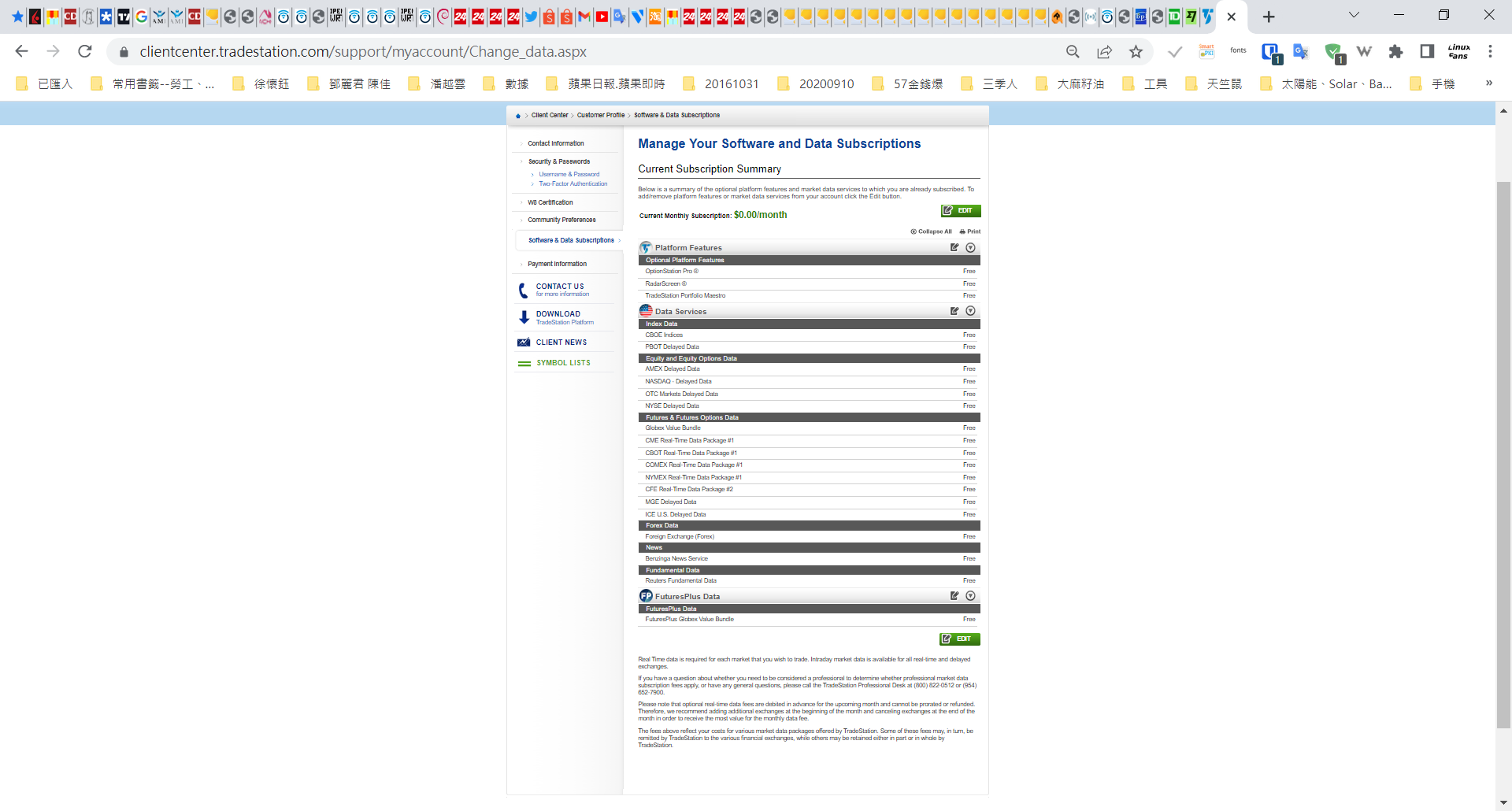Click the top green EDIT button
This screenshot has width=1512, height=811.
(961, 211)
